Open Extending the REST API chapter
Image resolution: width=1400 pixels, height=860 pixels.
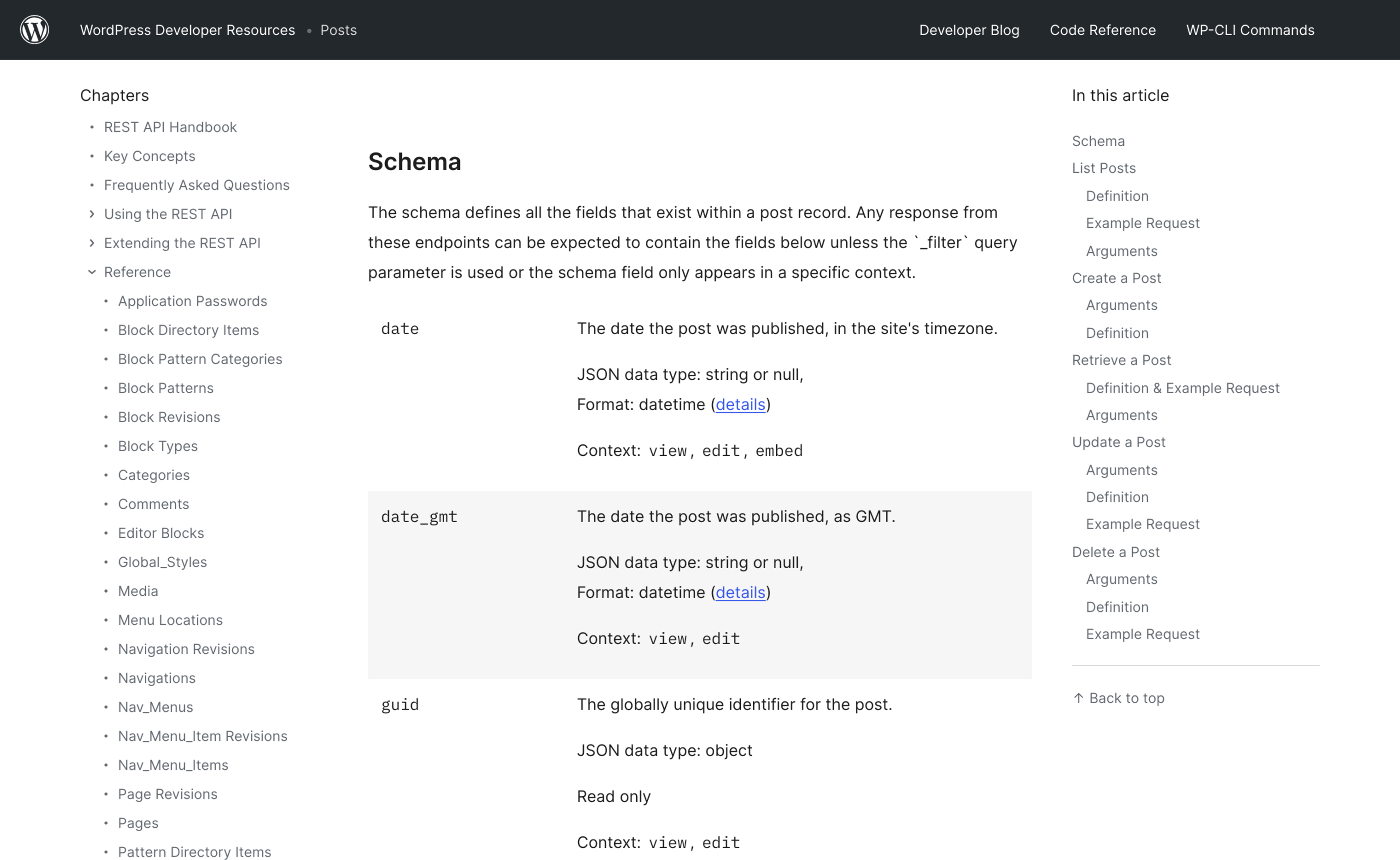pos(182,243)
